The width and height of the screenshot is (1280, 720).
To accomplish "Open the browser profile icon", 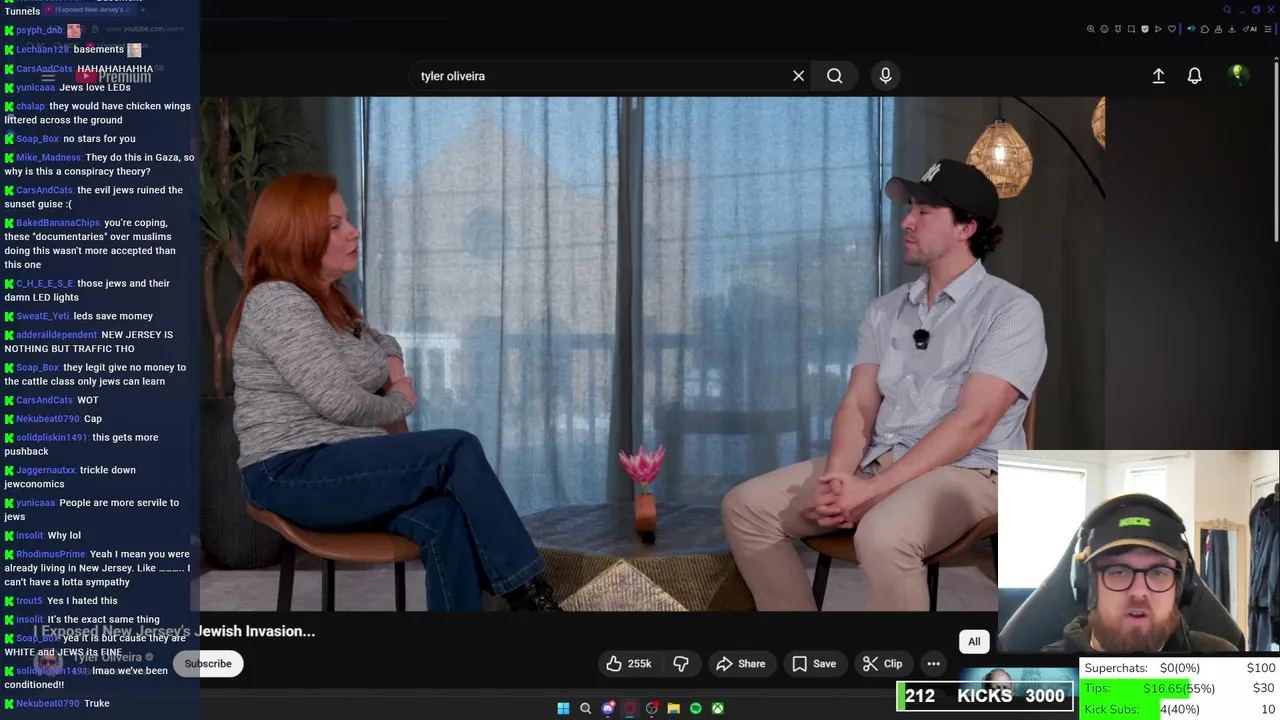I will click(x=1218, y=29).
